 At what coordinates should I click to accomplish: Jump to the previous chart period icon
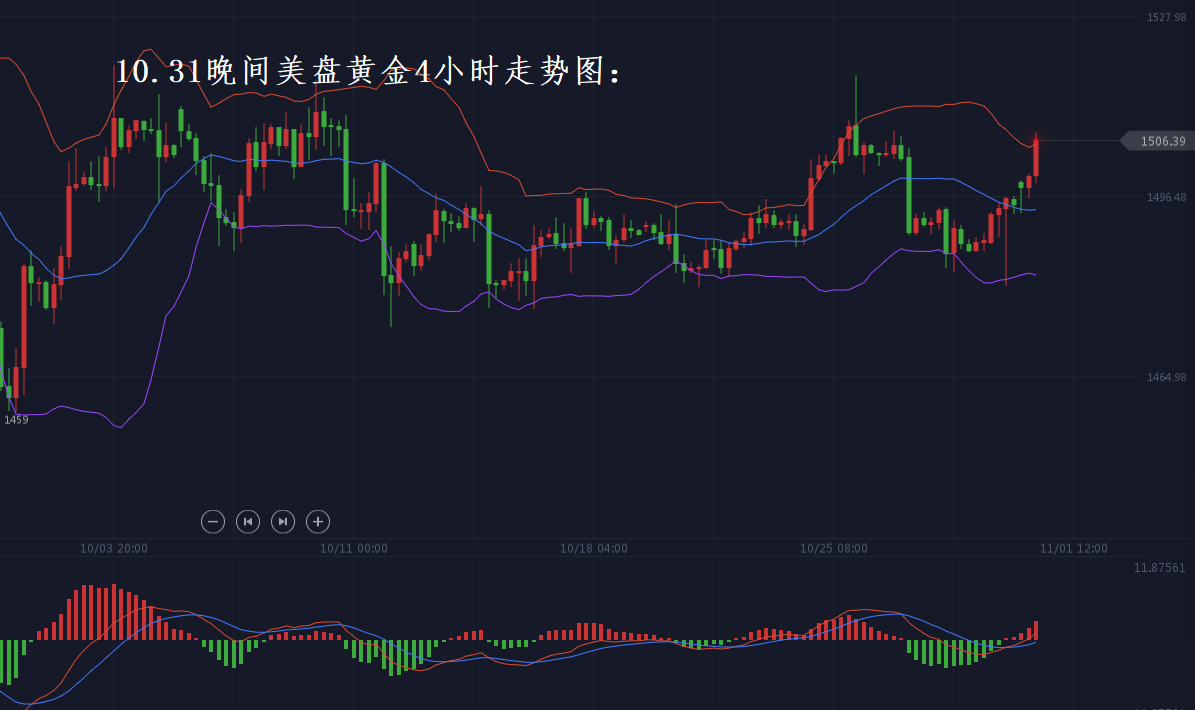click(x=248, y=521)
